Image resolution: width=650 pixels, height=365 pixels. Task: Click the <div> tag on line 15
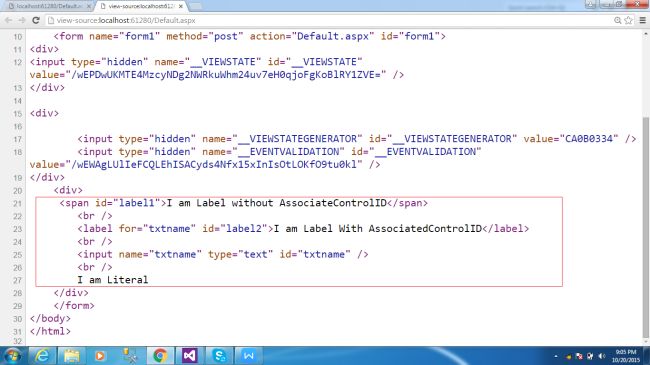click(44, 114)
